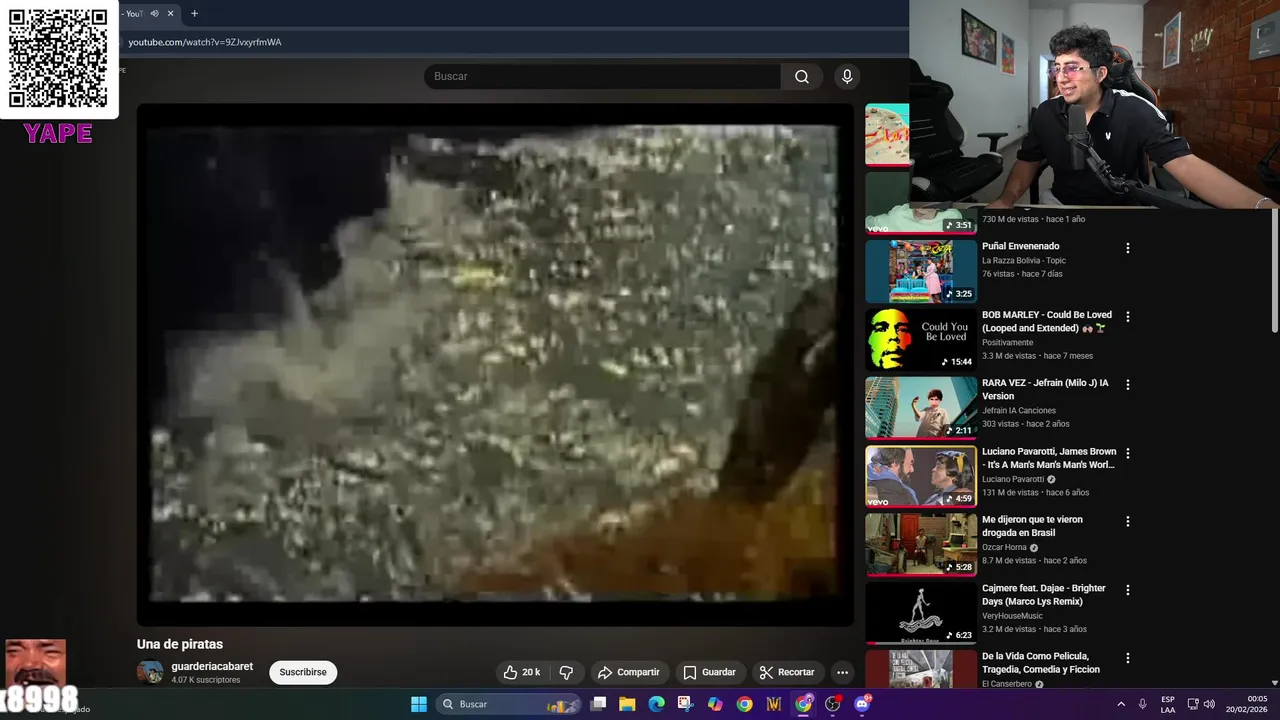
Task: Click the Ozcar Homa channel name
Action: (x=1004, y=547)
